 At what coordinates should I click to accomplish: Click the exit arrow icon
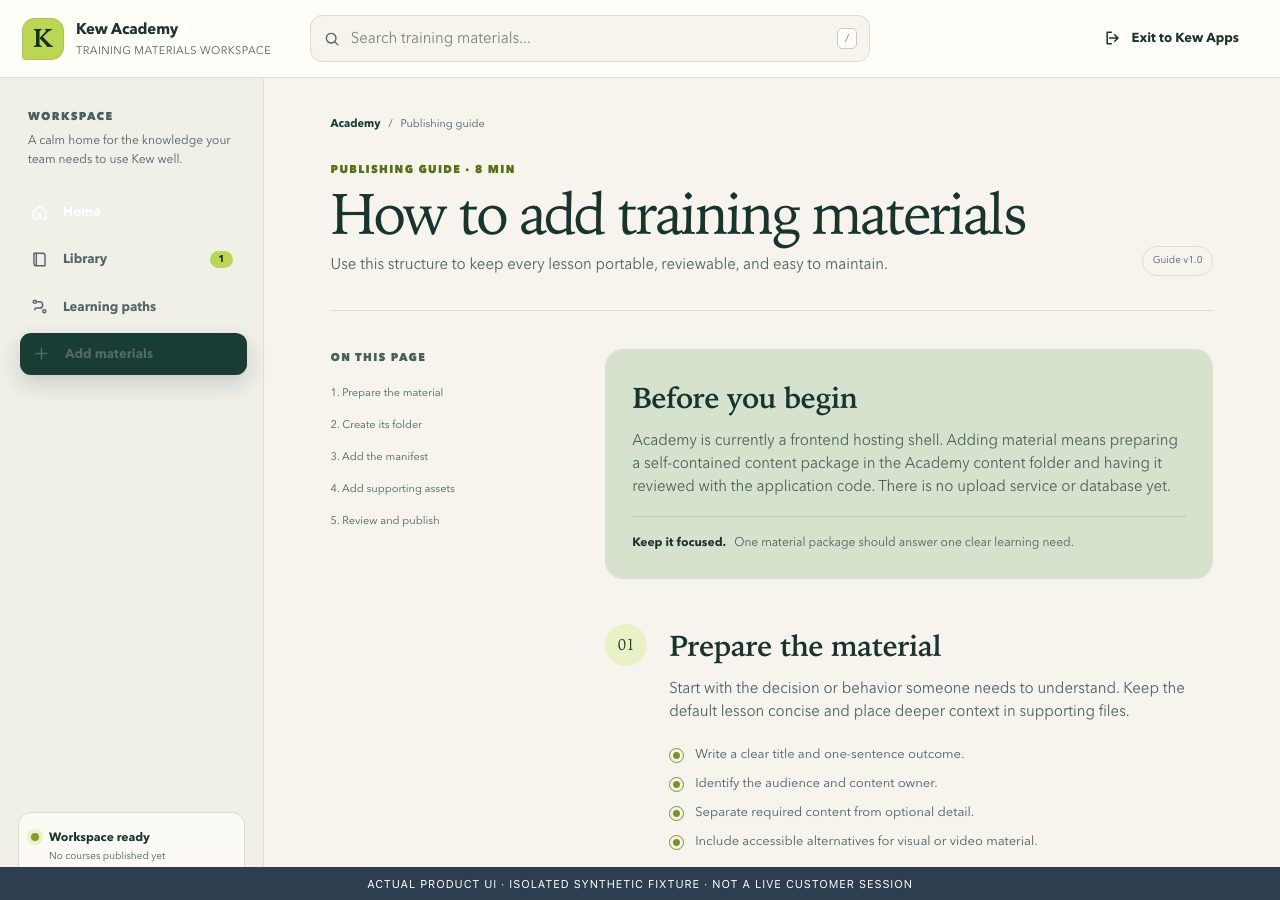point(1112,38)
